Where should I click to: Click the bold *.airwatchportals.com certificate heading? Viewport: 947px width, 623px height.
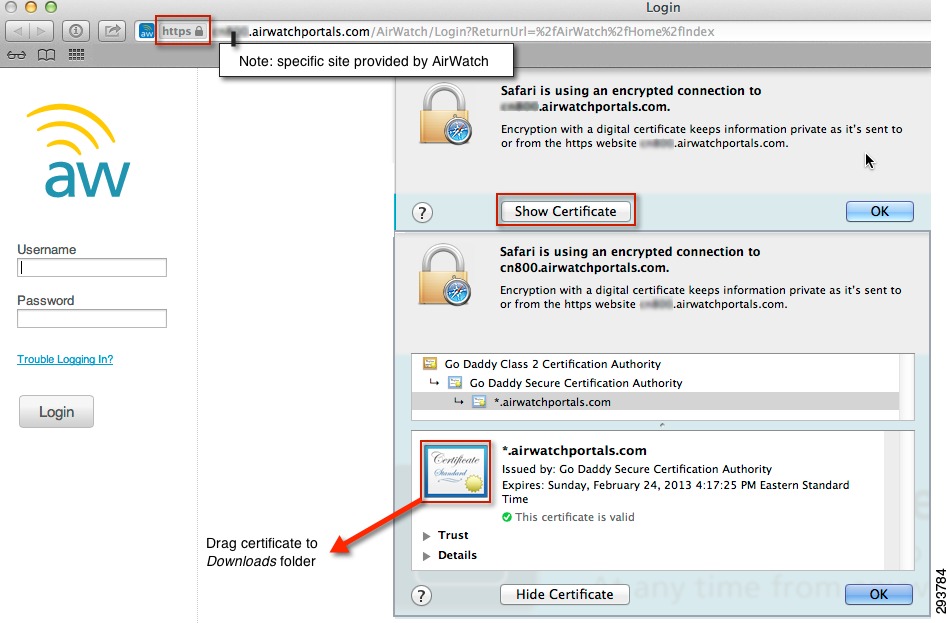574,450
